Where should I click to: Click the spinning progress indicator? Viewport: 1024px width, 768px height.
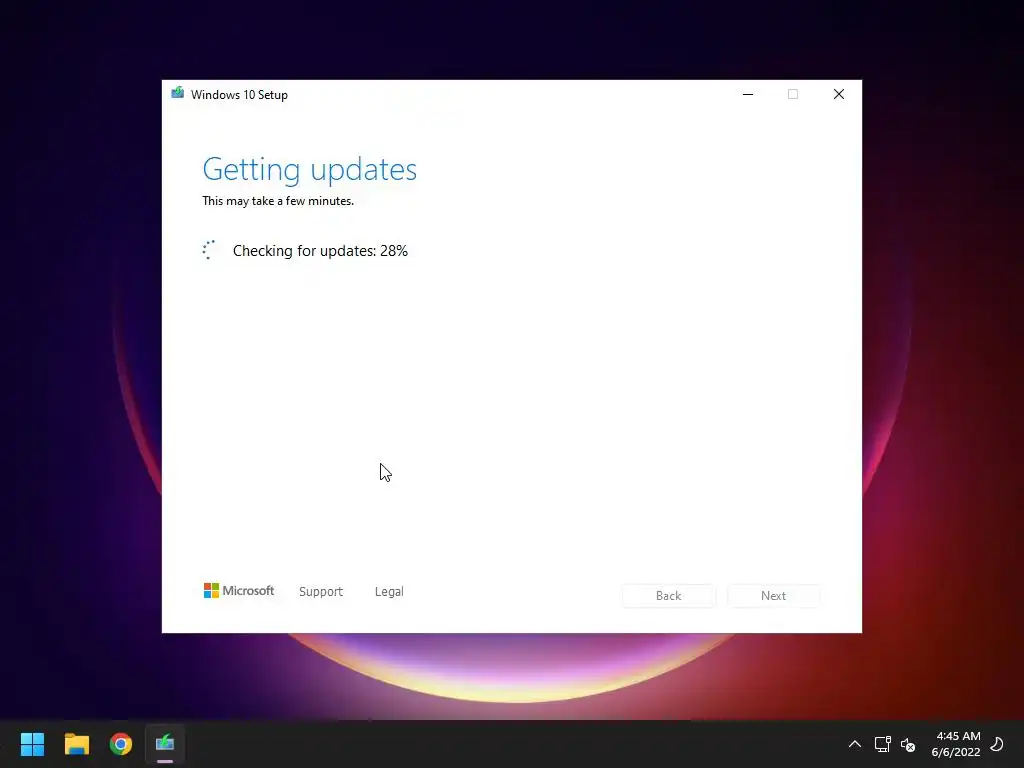coord(209,250)
